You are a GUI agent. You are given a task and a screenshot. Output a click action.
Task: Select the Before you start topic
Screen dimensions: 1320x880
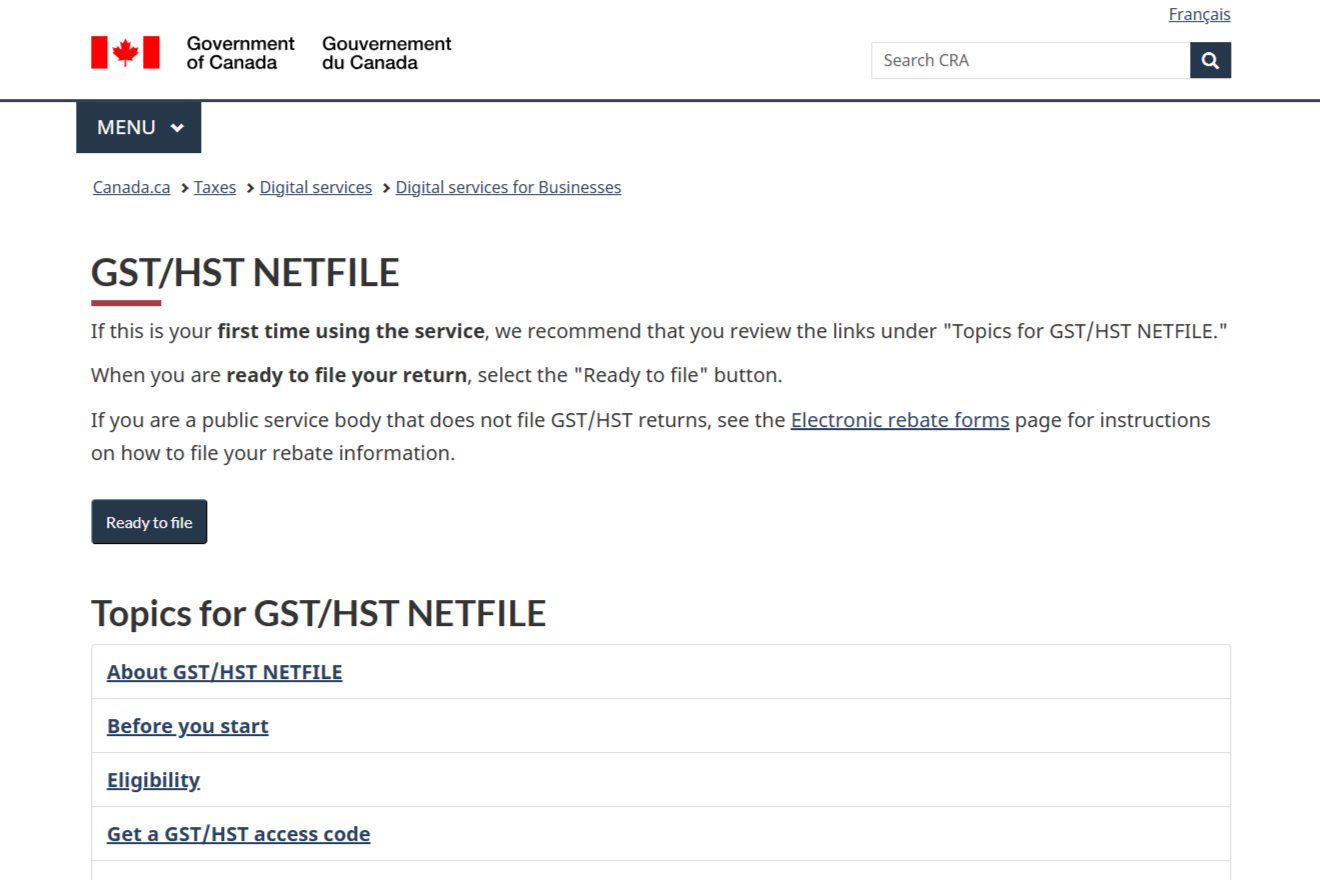(x=187, y=726)
